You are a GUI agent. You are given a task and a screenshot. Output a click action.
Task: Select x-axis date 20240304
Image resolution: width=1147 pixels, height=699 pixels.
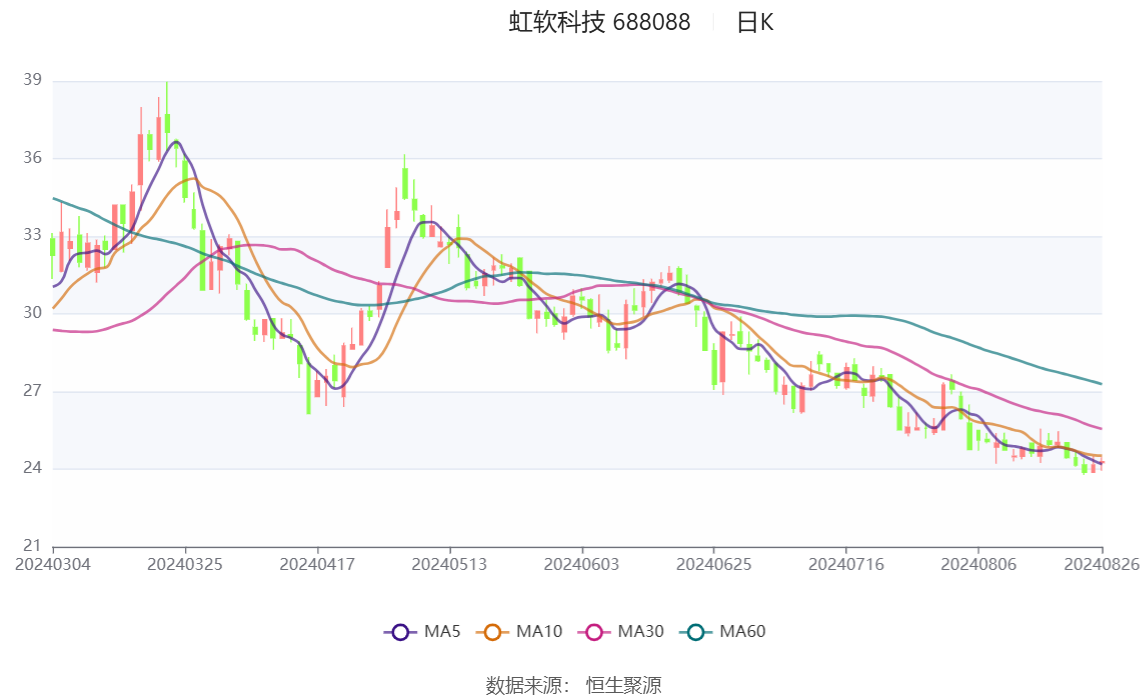click(x=53, y=564)
